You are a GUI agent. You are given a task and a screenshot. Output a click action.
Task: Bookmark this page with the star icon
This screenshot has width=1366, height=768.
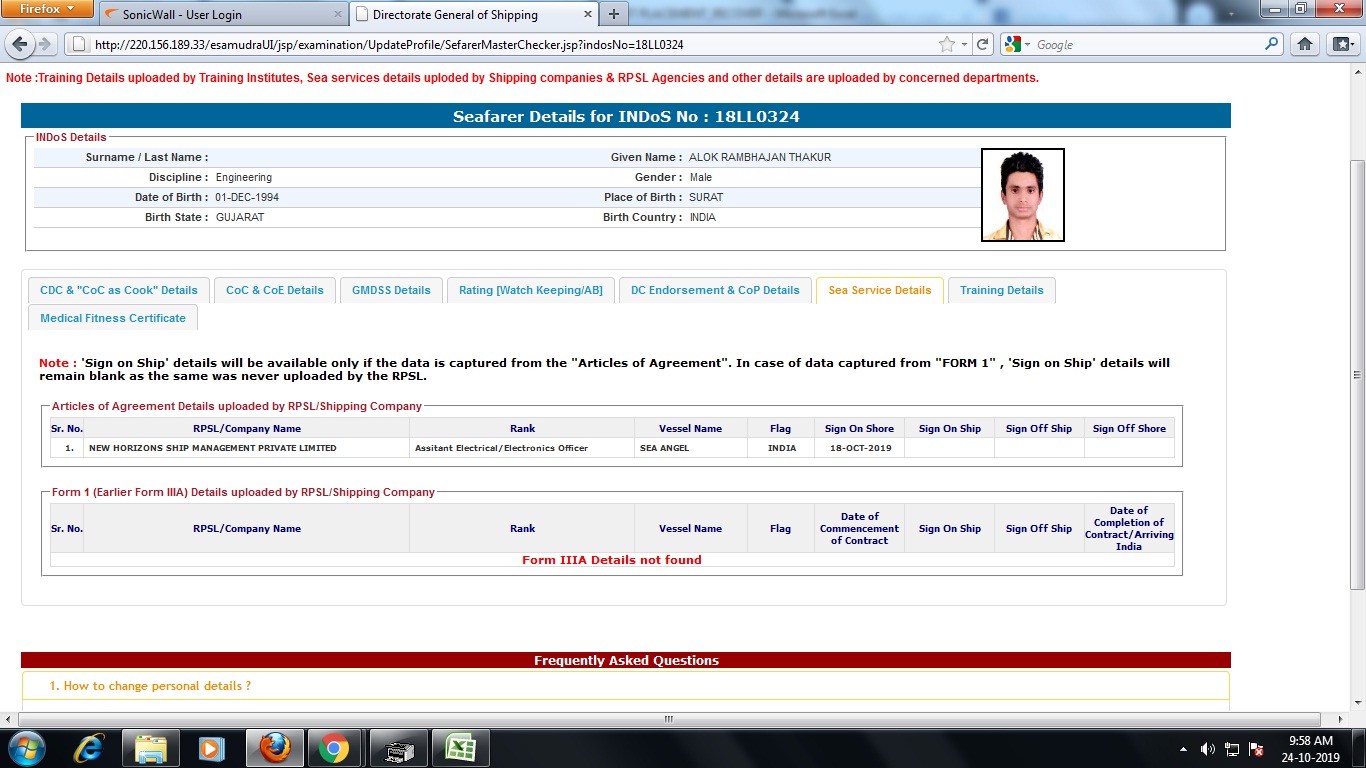947,45
